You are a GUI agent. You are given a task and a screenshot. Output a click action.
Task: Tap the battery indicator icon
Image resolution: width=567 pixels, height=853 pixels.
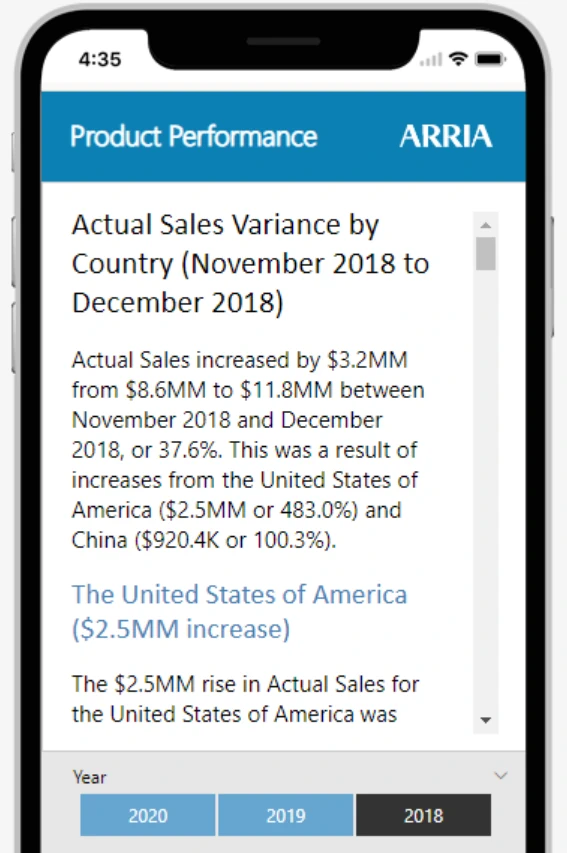[x=490, y=59]
